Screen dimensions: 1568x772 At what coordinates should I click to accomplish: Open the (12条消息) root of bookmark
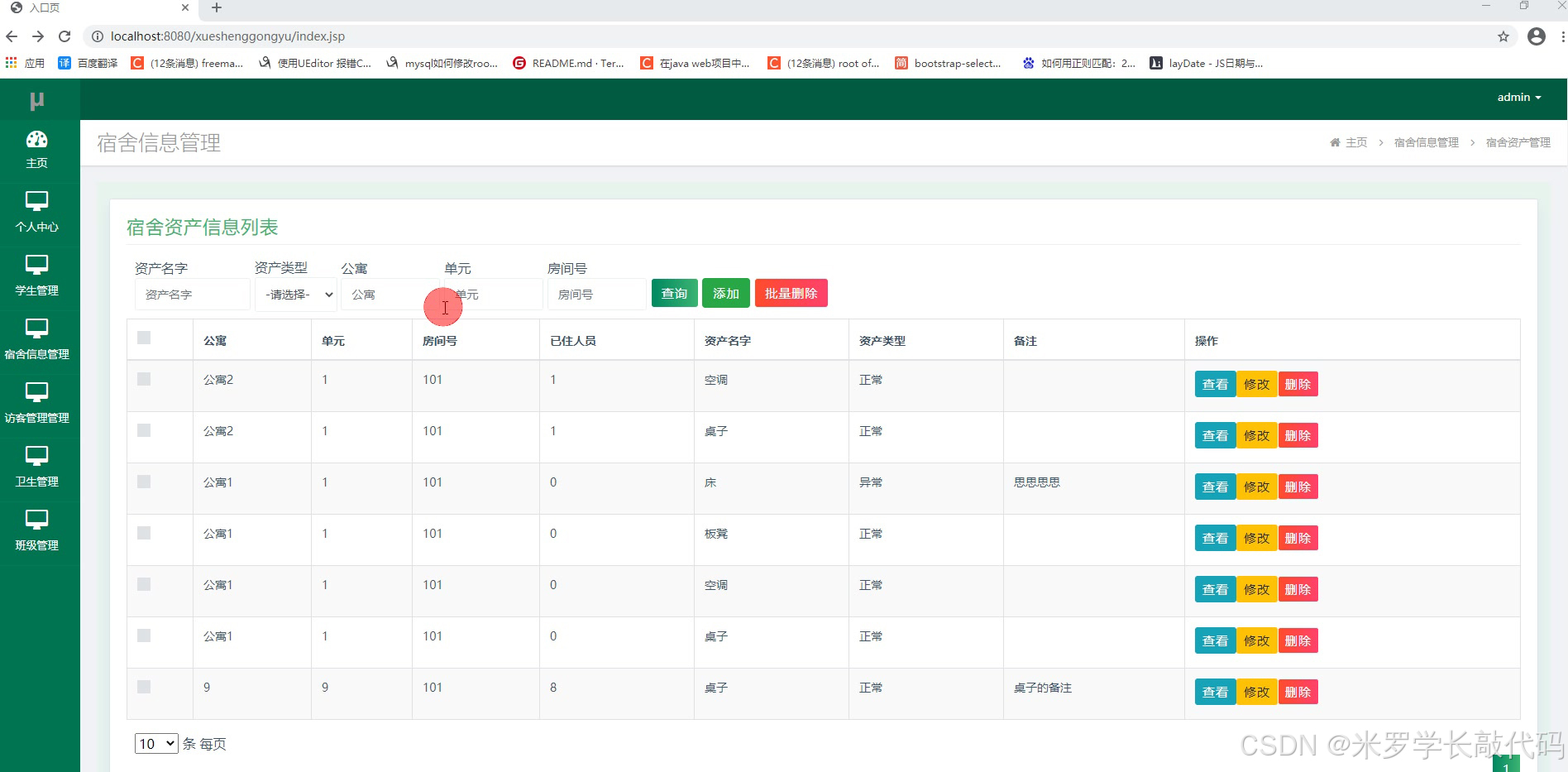tap(824, 63)
